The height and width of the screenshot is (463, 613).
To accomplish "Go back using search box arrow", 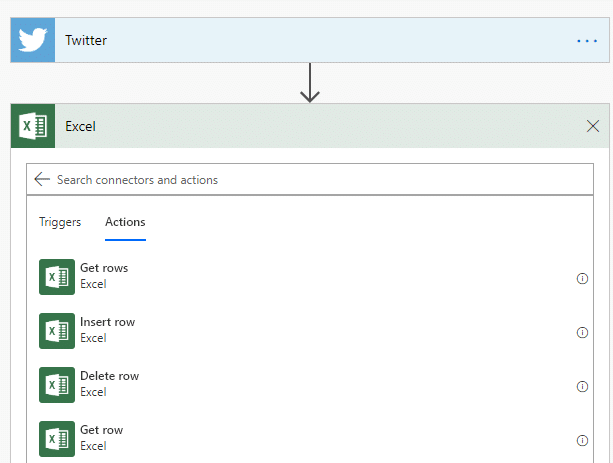I will coord(42,179).
